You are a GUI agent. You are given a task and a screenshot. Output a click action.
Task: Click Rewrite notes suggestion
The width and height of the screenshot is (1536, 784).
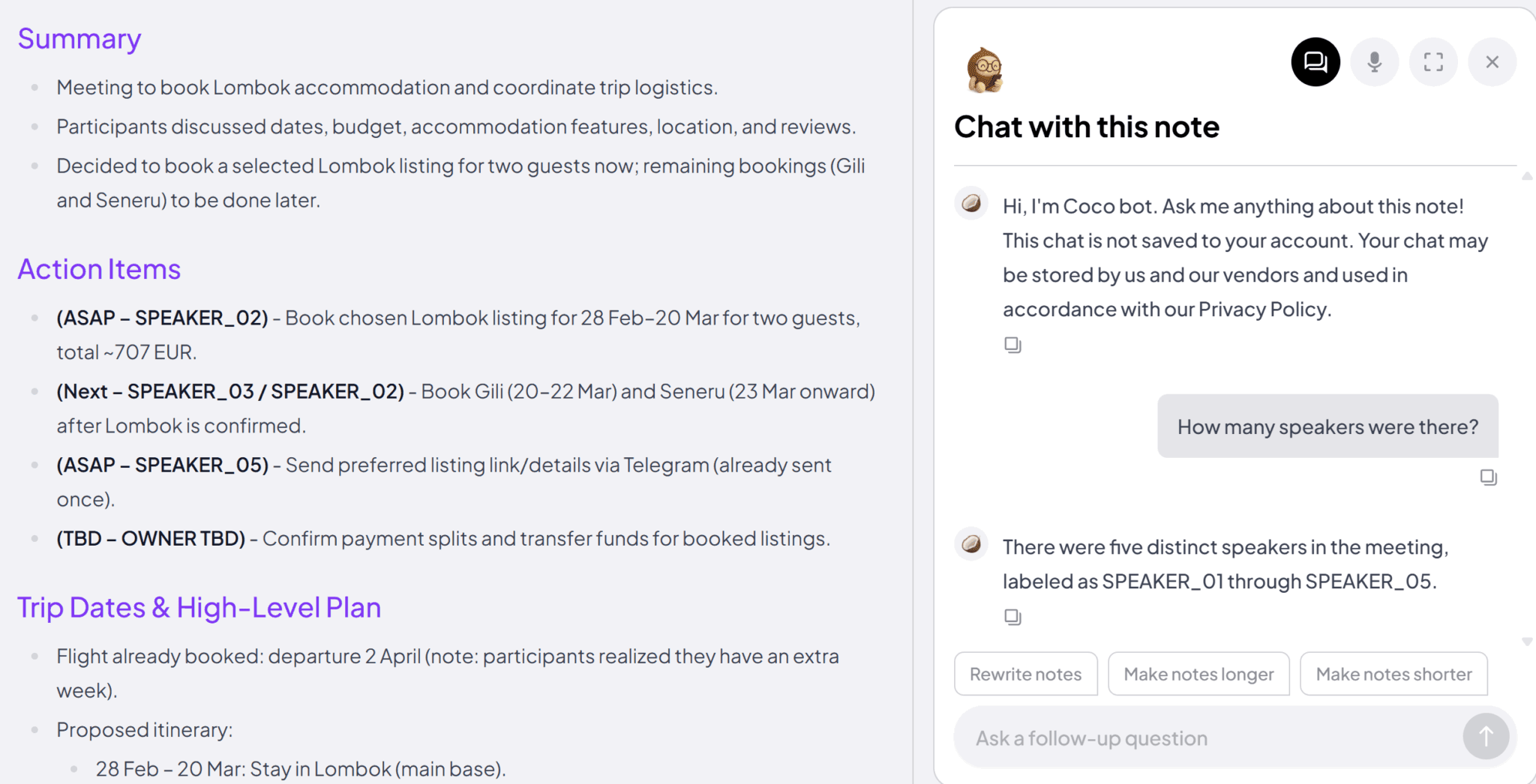[x=1025, y=674]
